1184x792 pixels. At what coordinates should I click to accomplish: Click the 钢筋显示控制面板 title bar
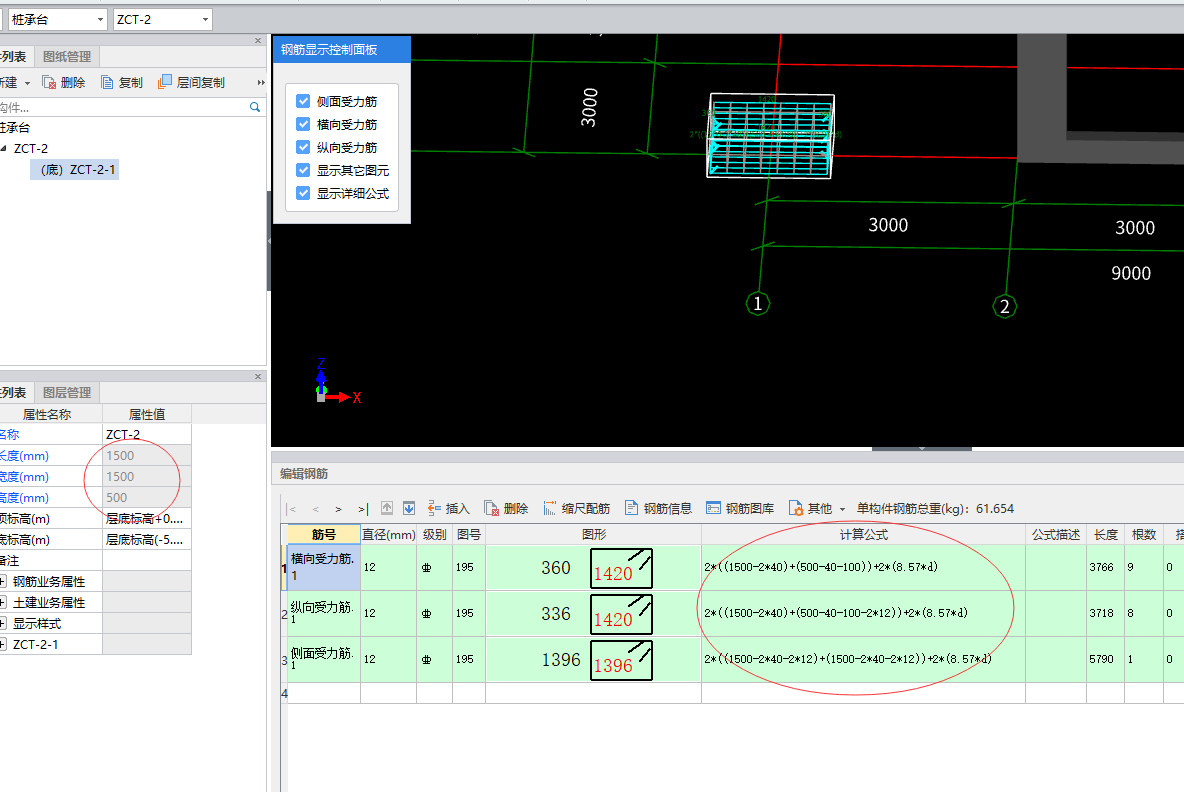pyautogui.click(x=341, y=50)
